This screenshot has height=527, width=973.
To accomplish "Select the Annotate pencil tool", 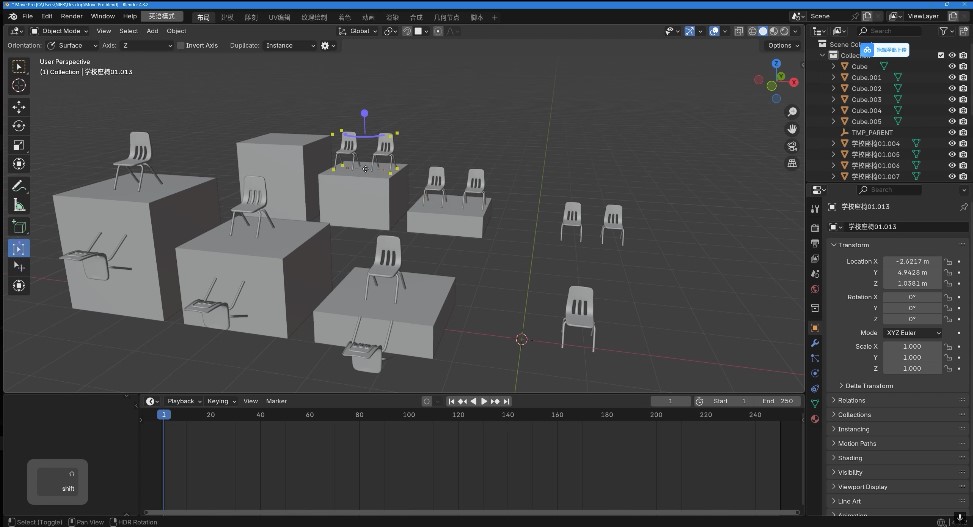I will point(19,186).
